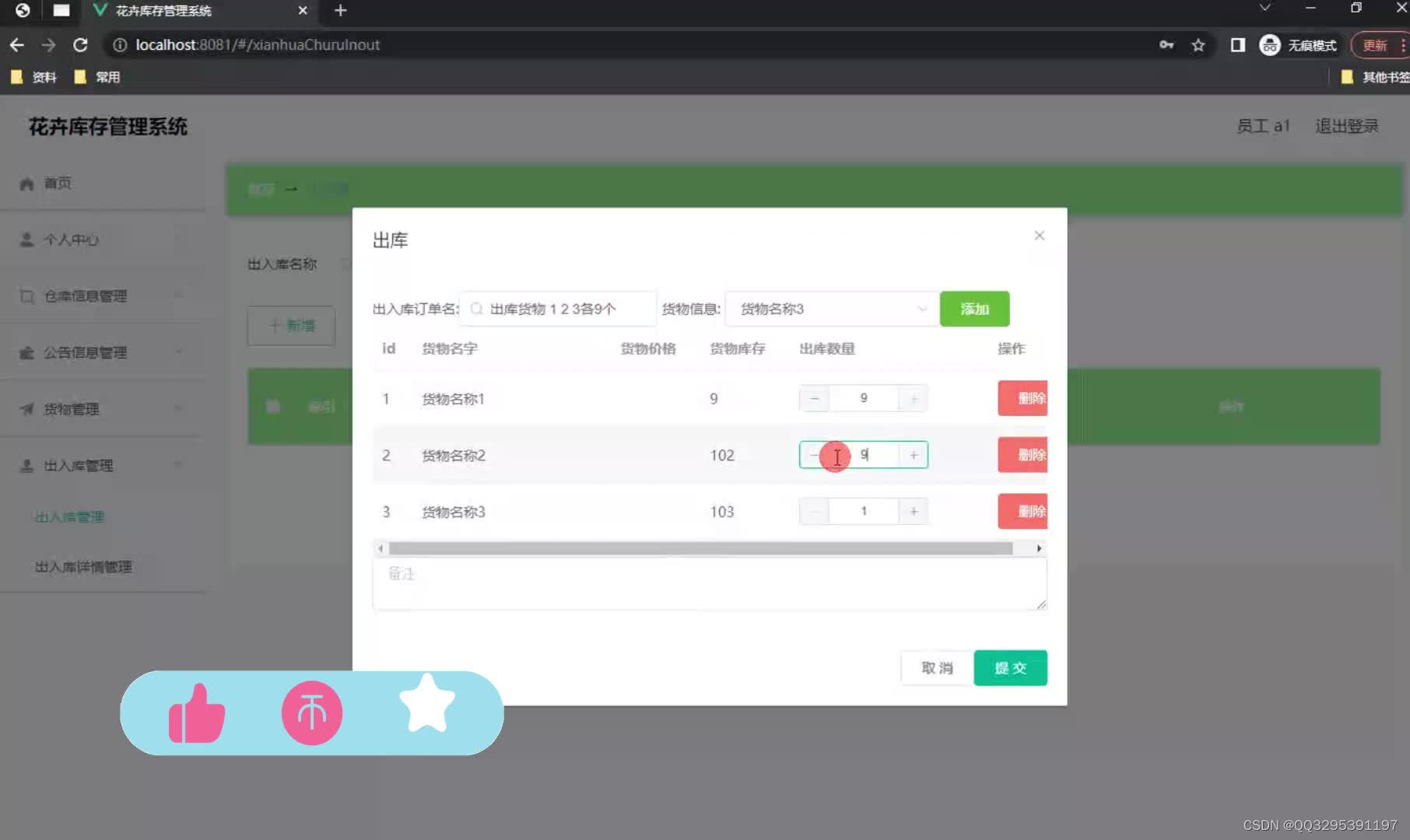Screen dimensions: 1410x840
Task: Click the table horizontal scrollbar
Action: (x=700, y=548)
